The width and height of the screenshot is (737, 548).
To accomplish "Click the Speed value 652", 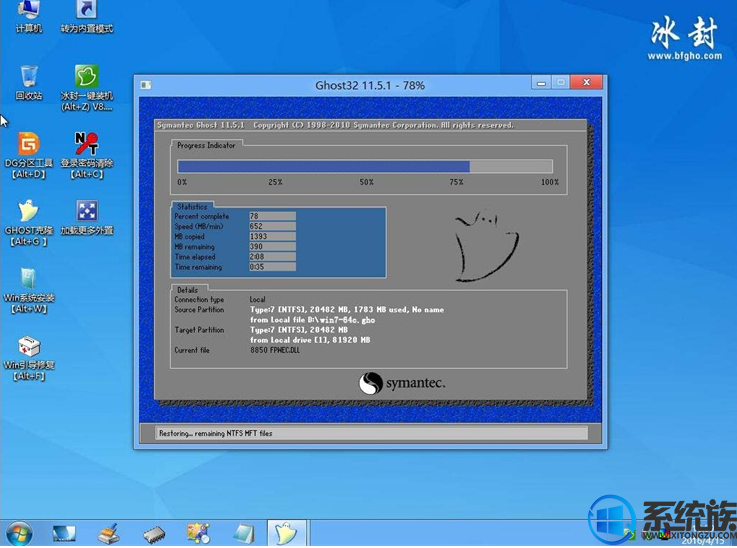I will [272, 226].
